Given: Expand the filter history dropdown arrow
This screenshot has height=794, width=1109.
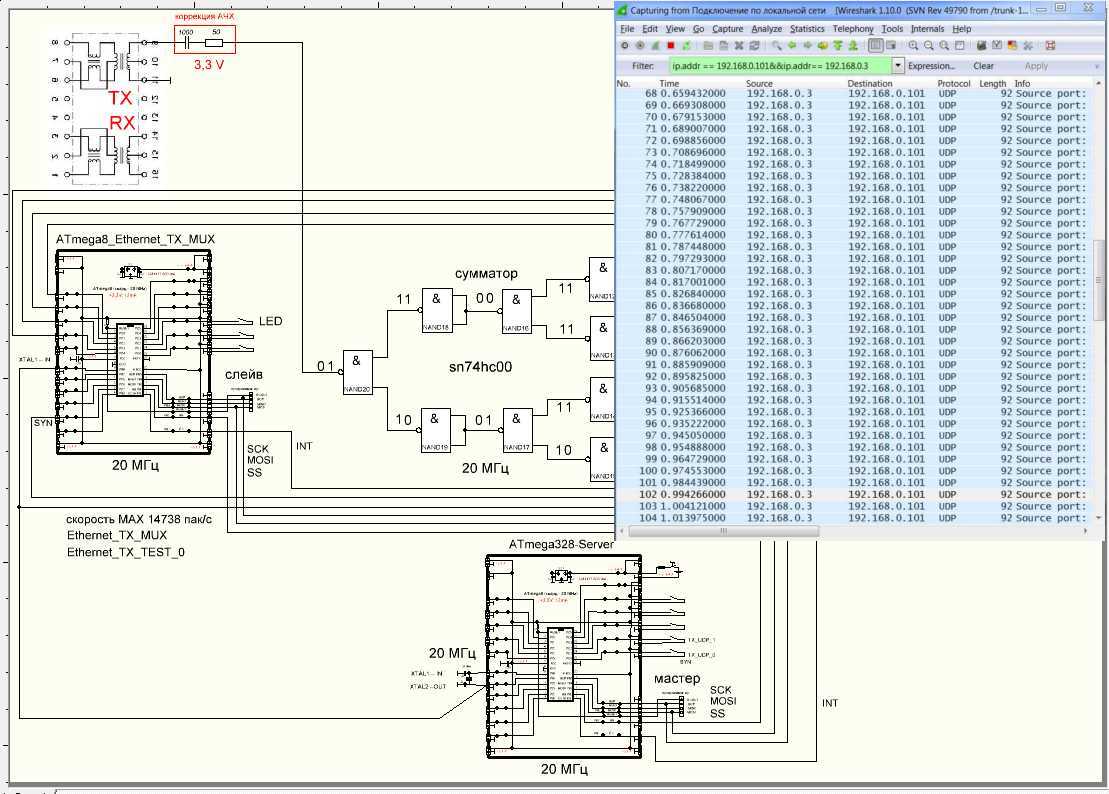Looking at the screenshot, I should [897, 66].
